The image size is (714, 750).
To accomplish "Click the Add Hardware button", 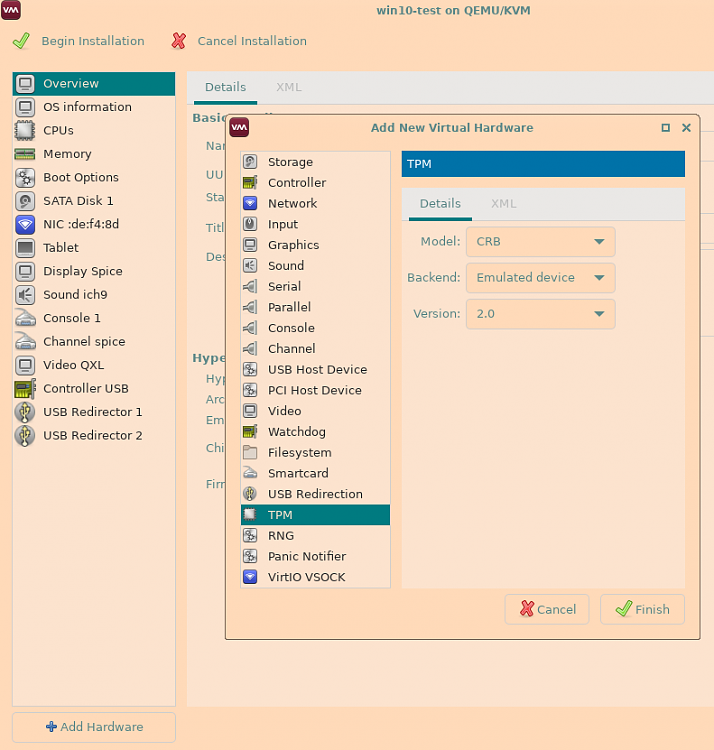I will 94,727.
